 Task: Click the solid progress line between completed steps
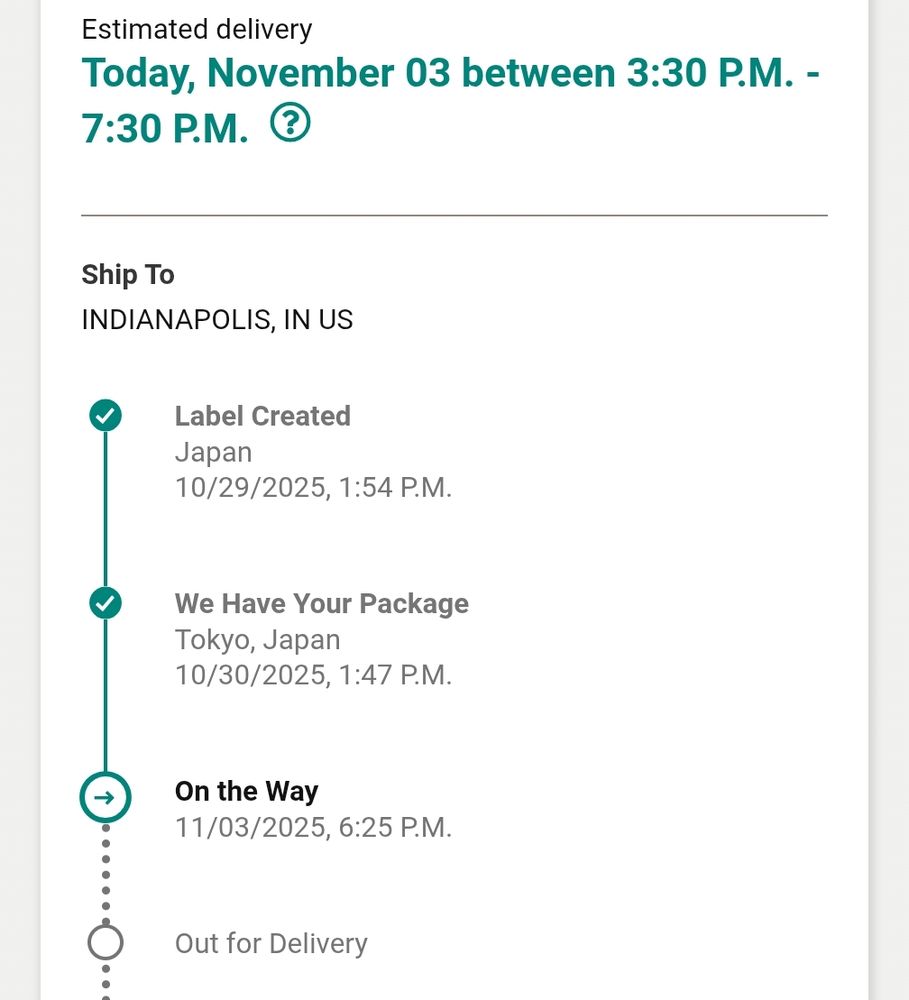click(x=105, y=509)
